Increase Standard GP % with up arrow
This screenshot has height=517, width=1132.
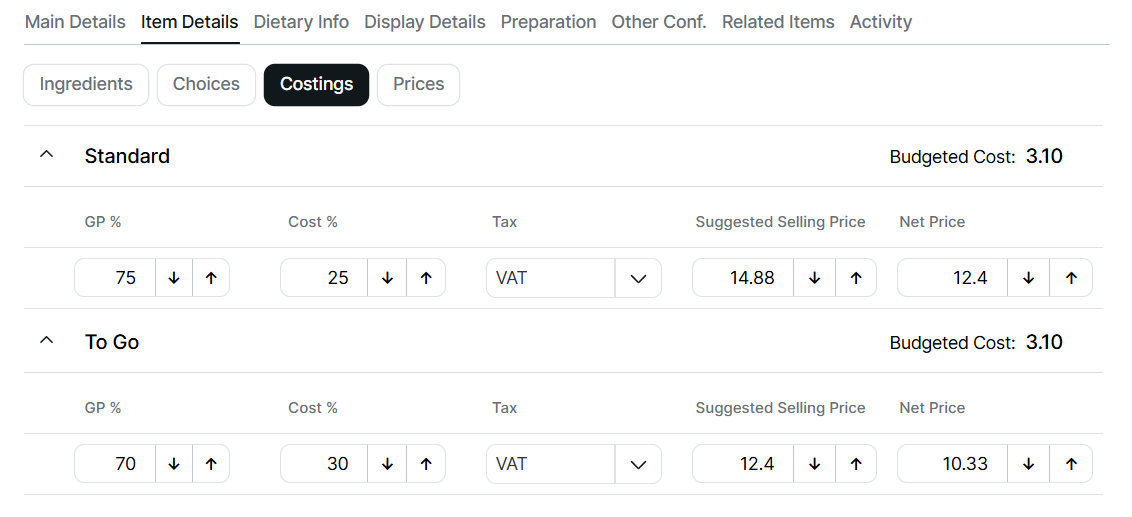(x=211, y=278)
